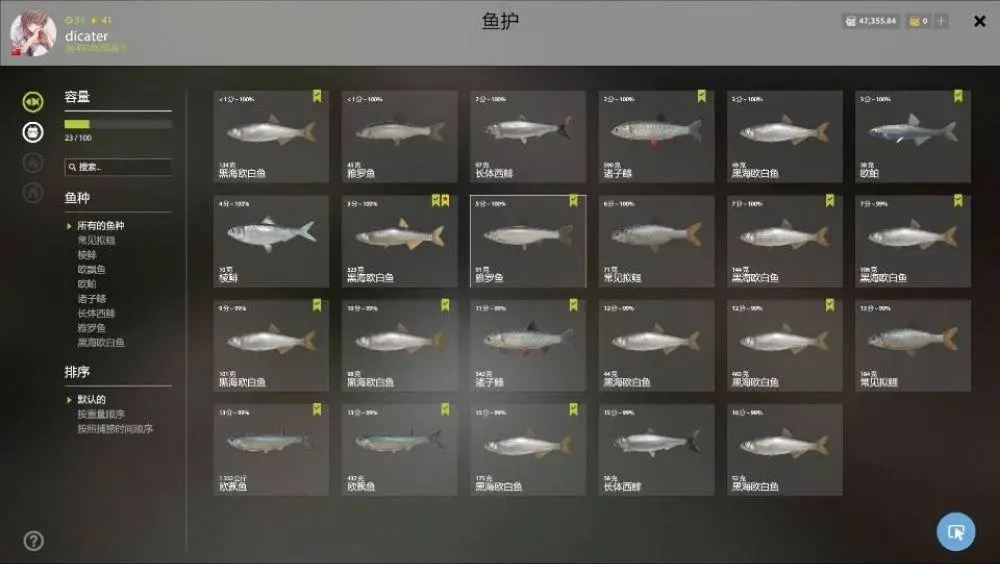The image size is (1000, 564).
Task: Click the 容量 capacity progress bar
Action: pyautogui.click(x=118, y=124)
